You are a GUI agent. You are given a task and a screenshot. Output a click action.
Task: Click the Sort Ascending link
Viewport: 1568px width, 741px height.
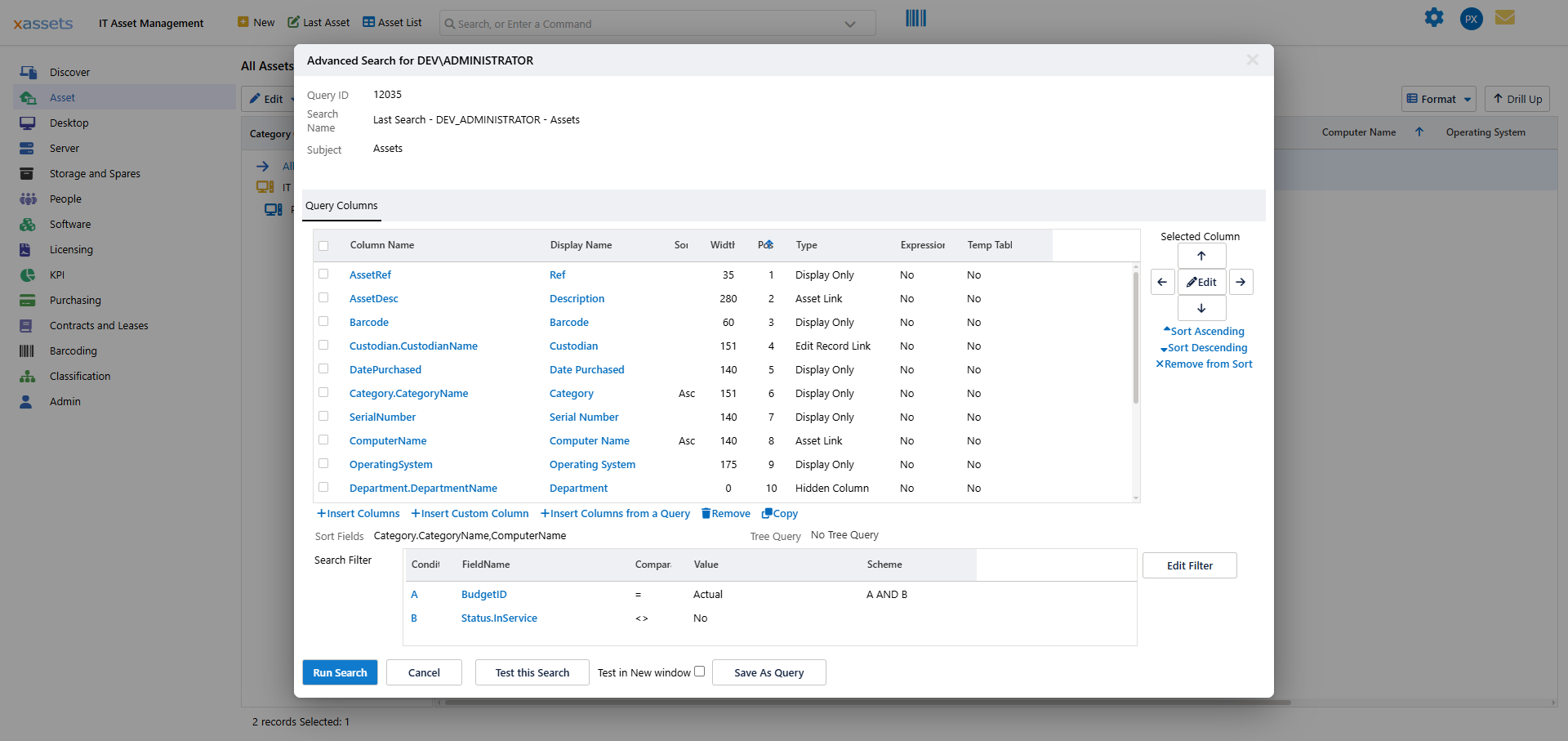point(1204,331)
